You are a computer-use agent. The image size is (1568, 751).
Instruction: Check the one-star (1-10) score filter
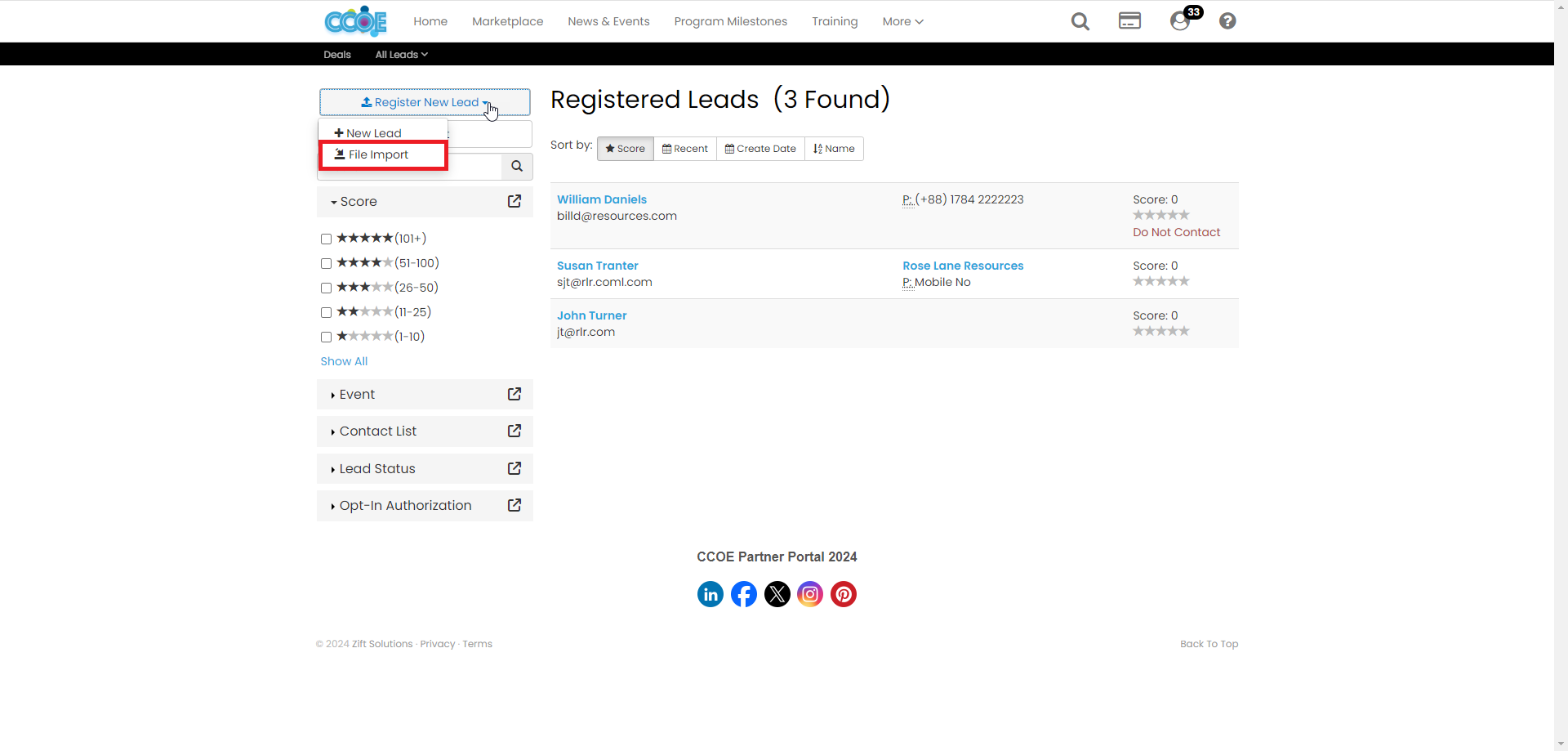[326, 338]
